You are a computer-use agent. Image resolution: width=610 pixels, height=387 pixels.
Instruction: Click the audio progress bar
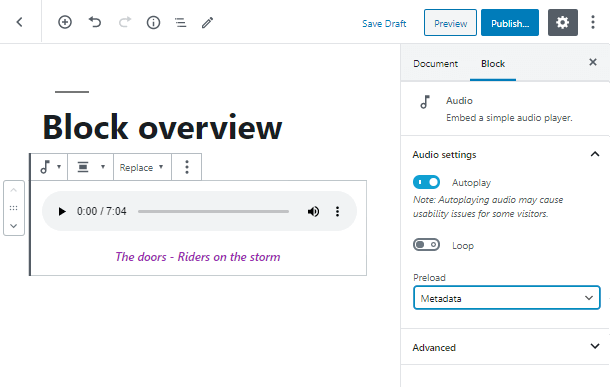coord(213,212)
